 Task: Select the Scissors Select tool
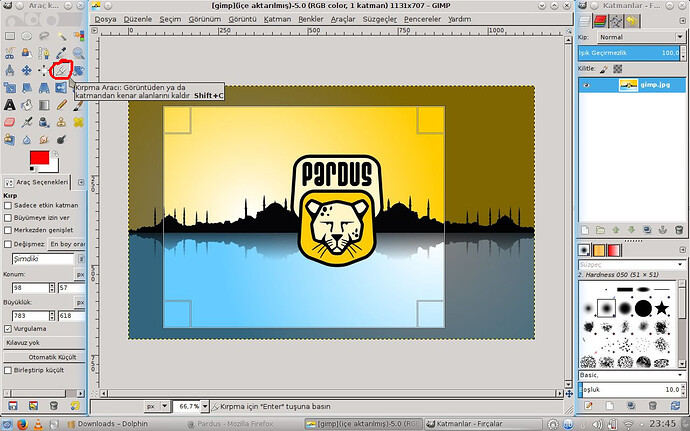[10, 53]
